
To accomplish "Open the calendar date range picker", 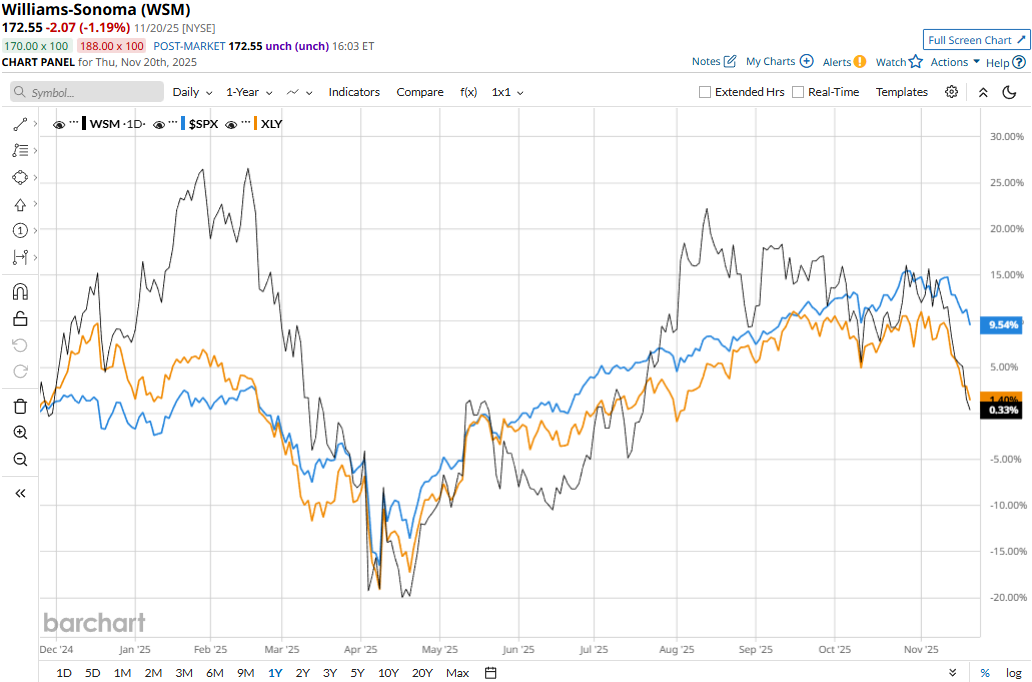I will (490, 673).
